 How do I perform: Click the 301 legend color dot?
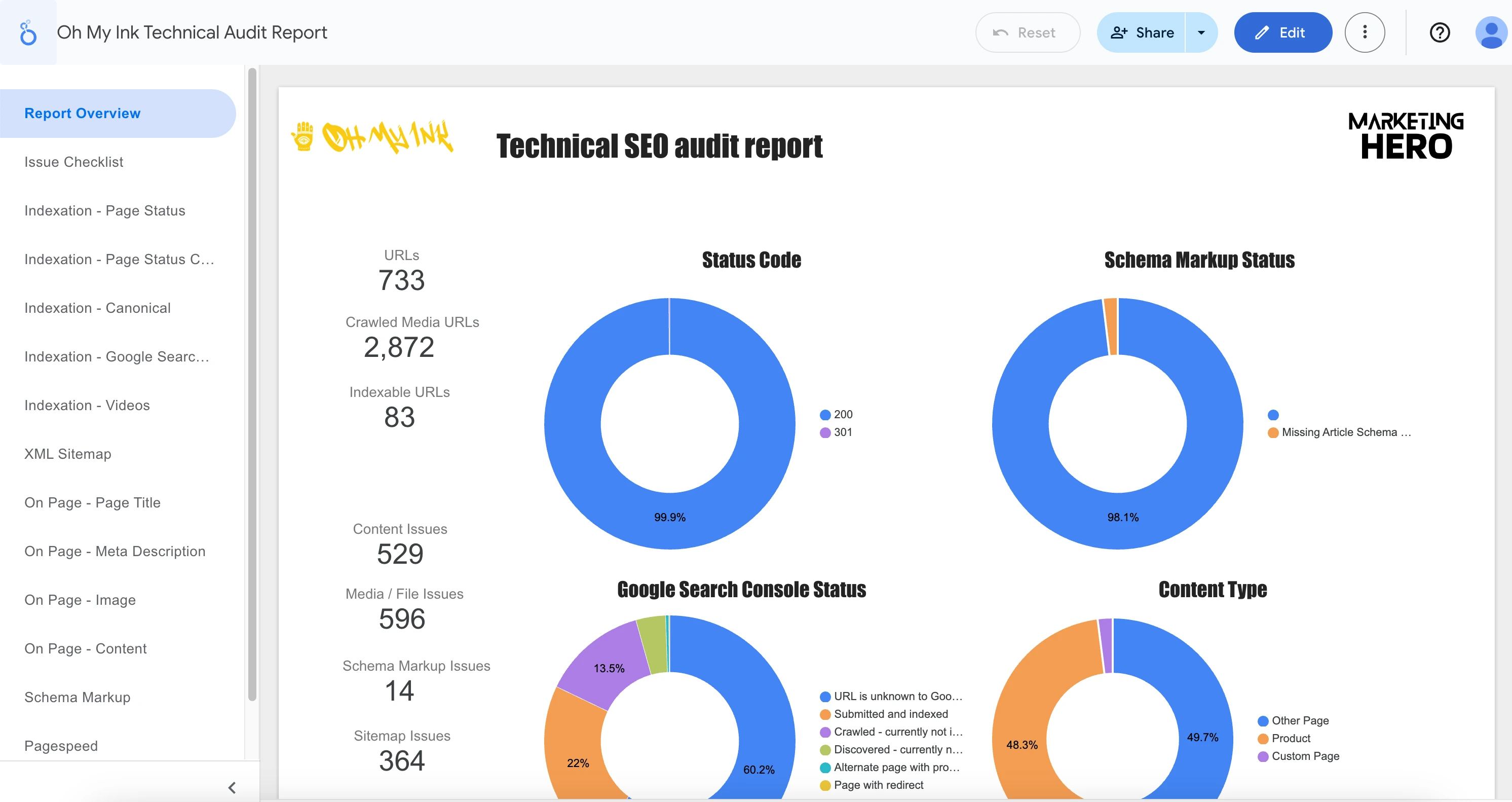tap(825, 432)
